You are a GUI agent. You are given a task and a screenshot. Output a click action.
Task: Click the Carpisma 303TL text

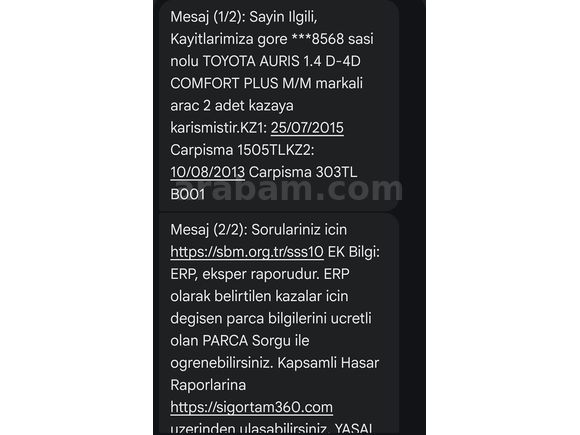coord(303,172)
